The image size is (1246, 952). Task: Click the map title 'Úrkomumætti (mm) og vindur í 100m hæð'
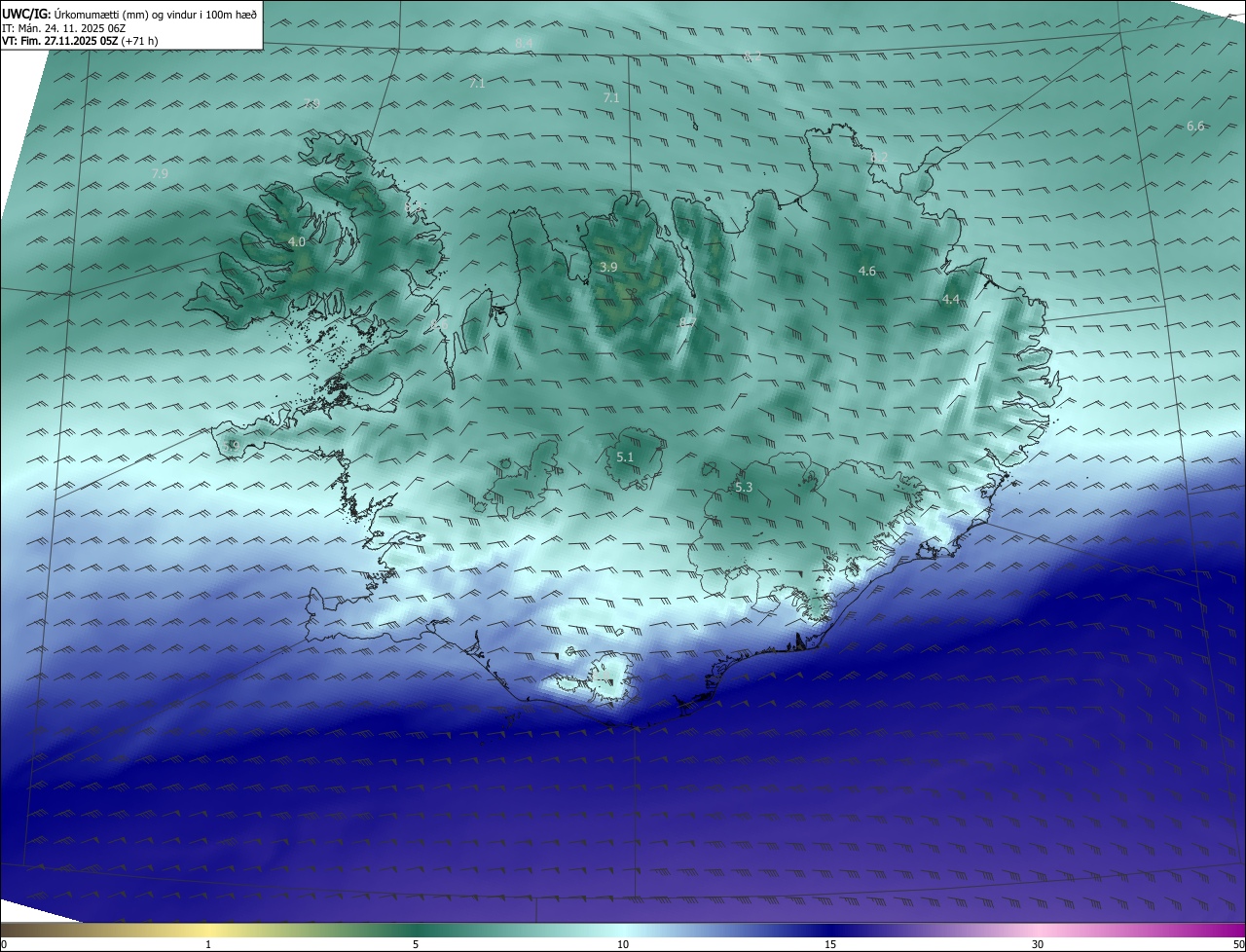(155, 14)
